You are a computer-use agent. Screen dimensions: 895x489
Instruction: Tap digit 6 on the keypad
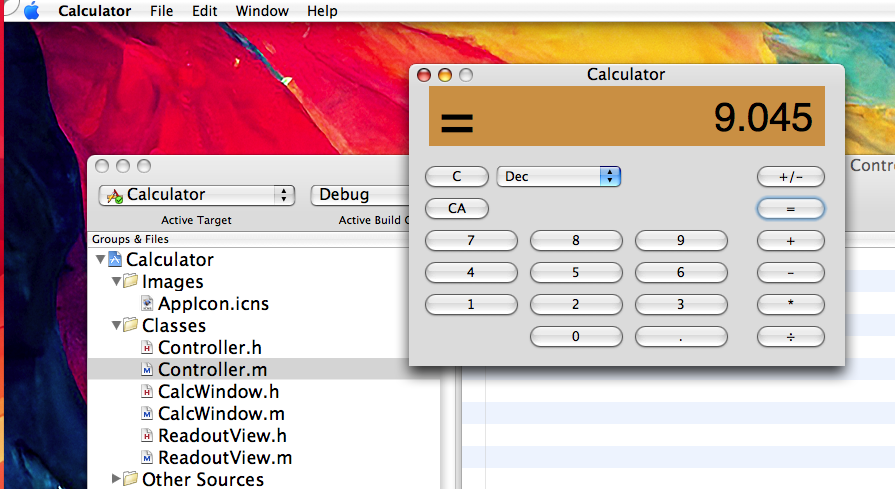[681, 273]
